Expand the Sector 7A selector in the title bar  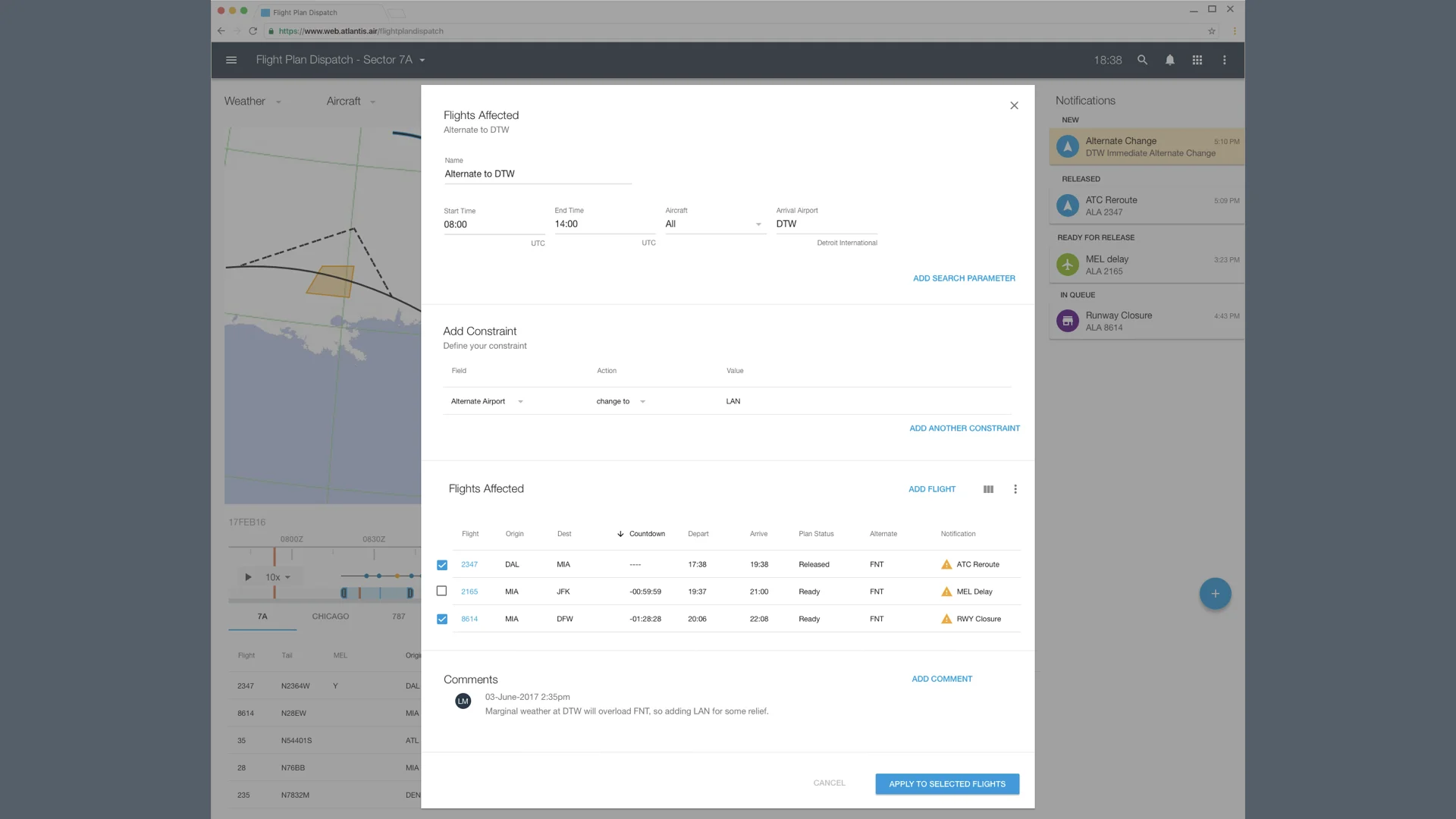[x=422, y=60]
